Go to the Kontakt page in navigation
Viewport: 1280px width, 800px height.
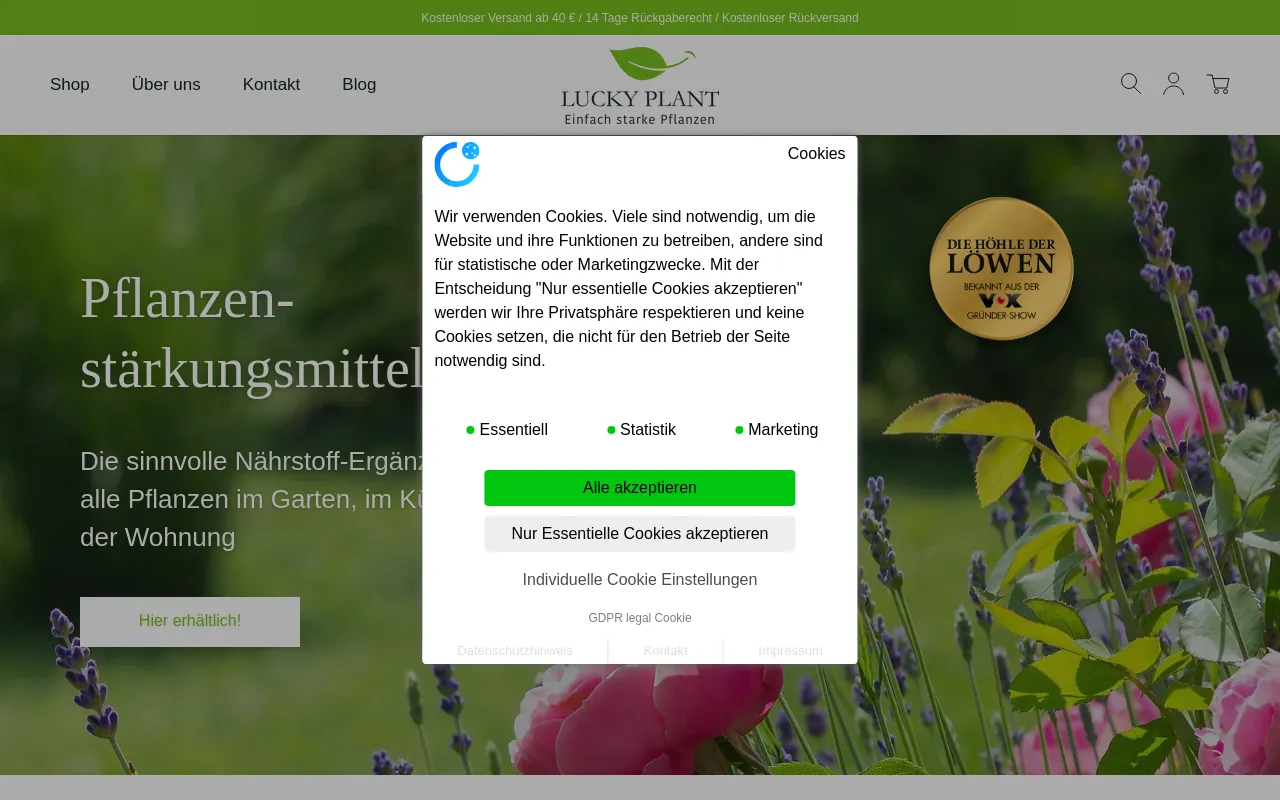(x=271, y=85)
